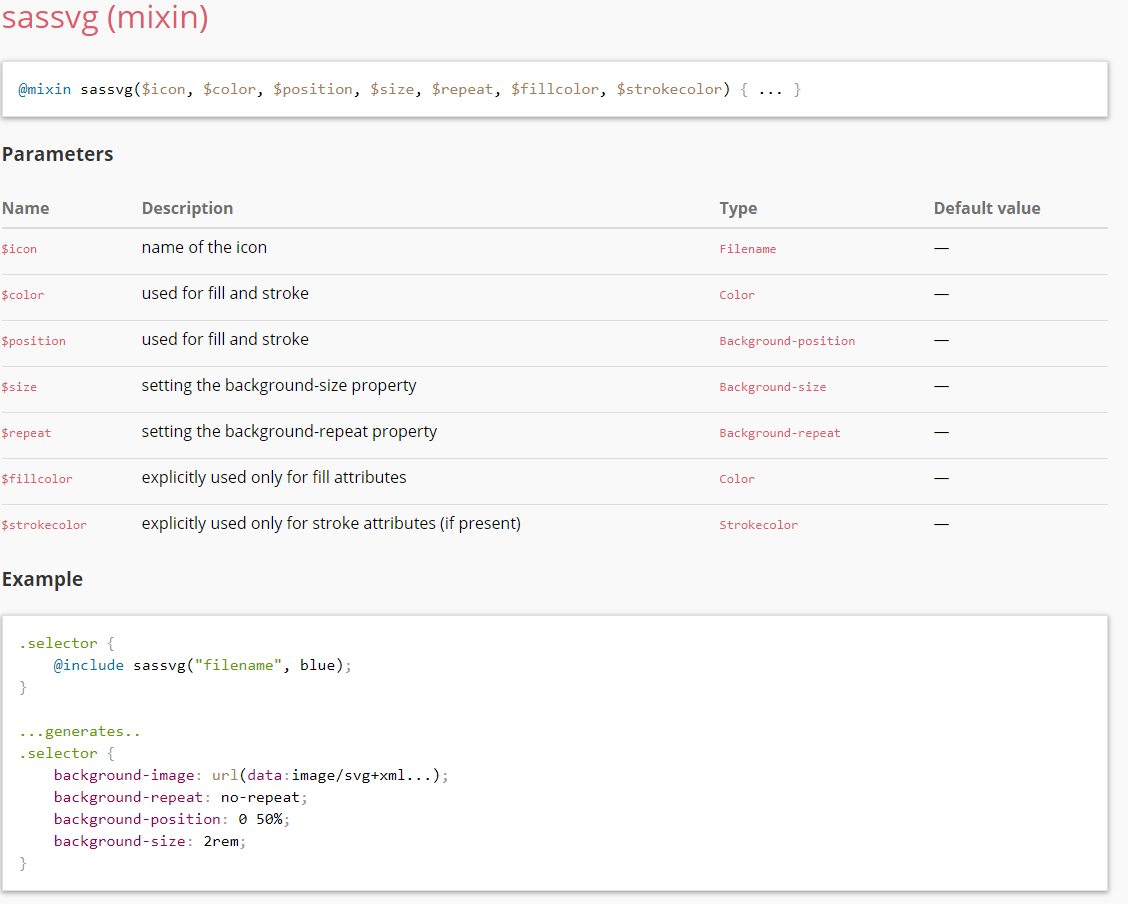Click the 'Default value' column header
Image resolution: width=1128 pixels, height=904 pixels.
click(x=987, y=208)
